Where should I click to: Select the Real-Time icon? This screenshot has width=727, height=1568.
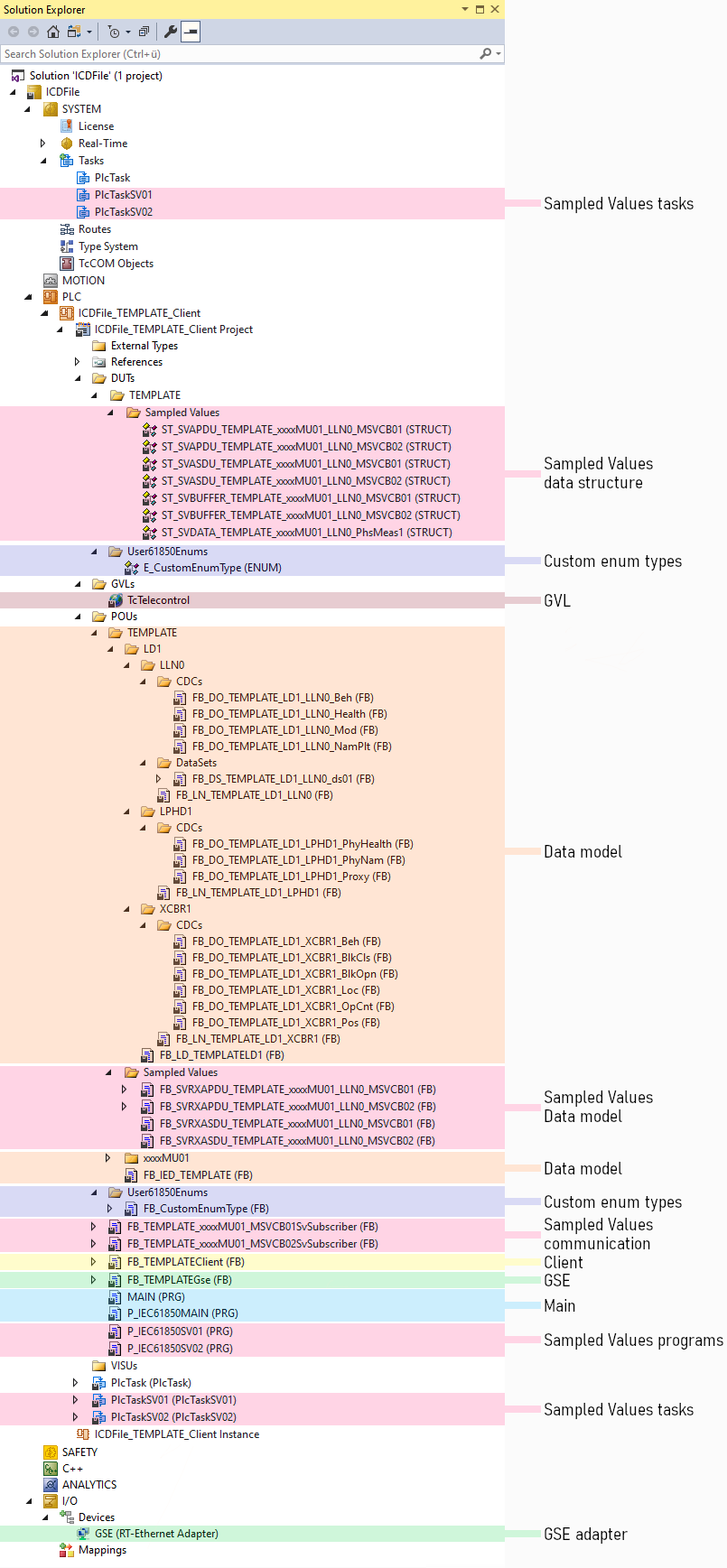click(67, 144)
